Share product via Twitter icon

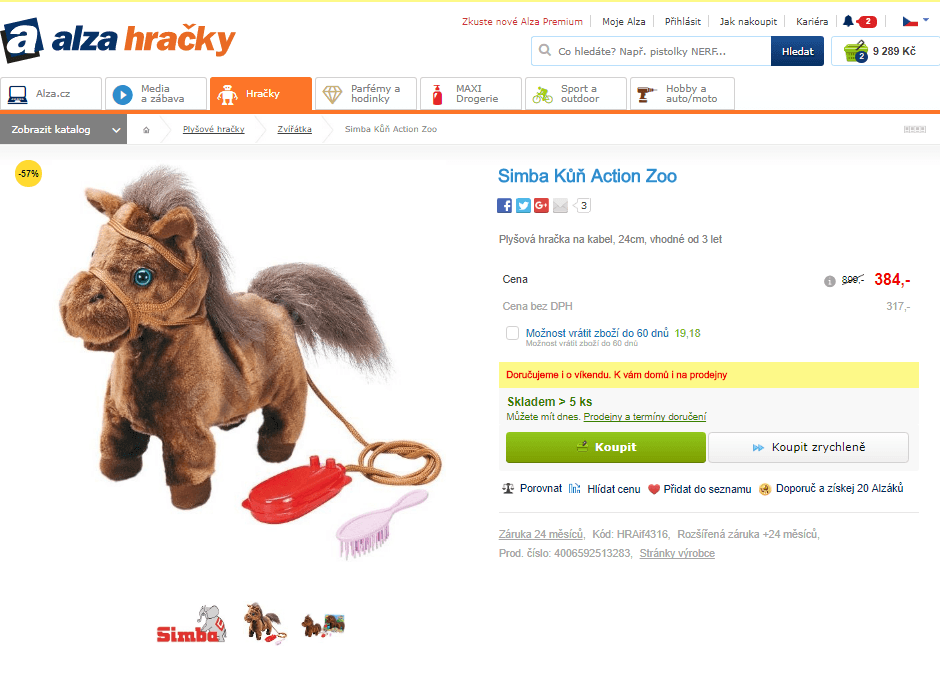(523, 206)
